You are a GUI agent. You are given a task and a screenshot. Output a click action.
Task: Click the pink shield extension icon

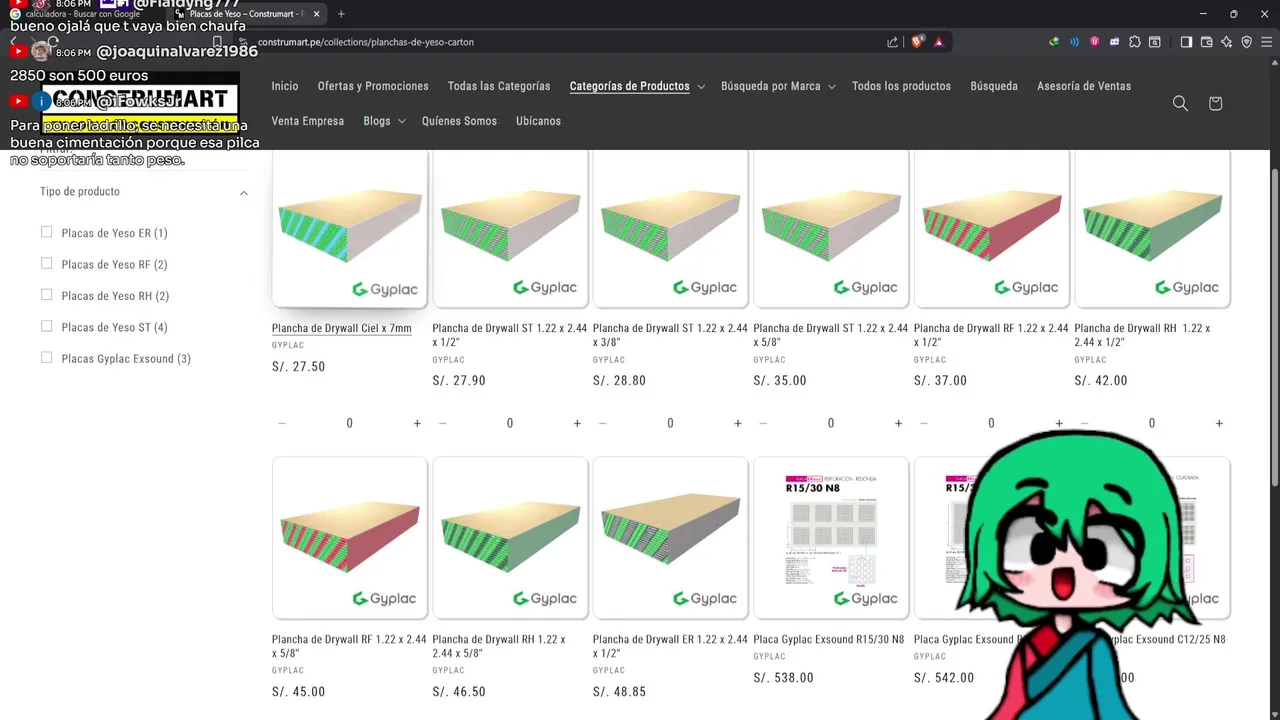pyautogui.click(x=1095, y=42)
